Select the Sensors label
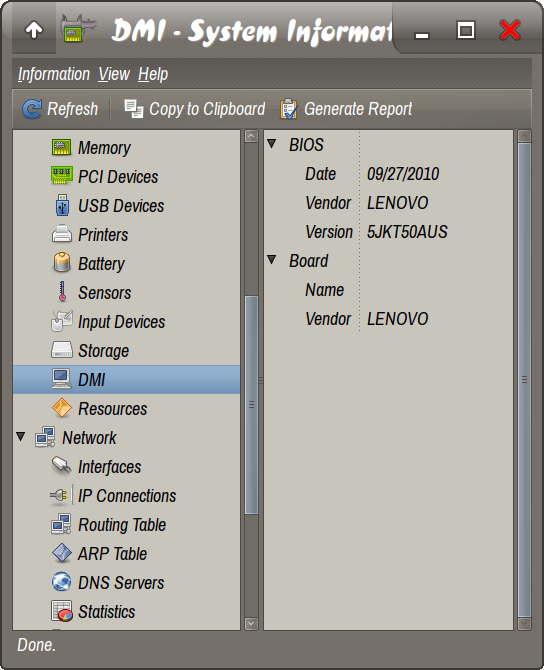 (105, 293)
